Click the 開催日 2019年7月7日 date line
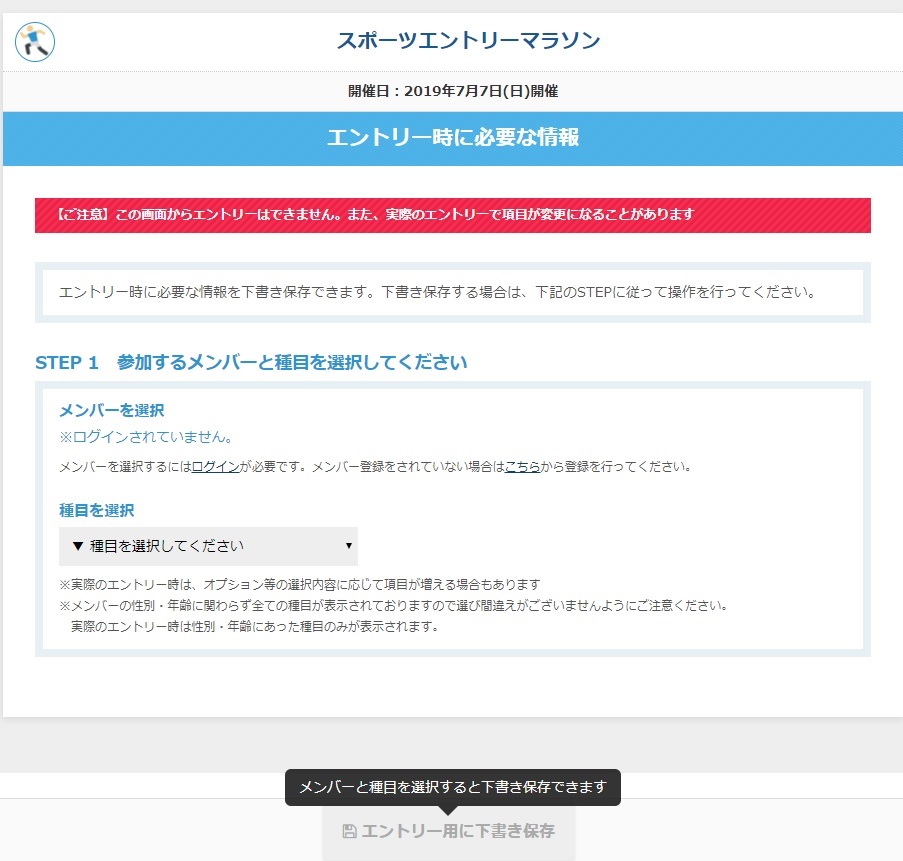 pos(452,91)
